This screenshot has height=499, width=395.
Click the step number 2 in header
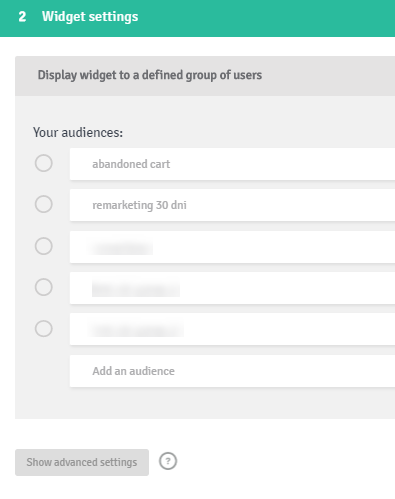[22, 17]
